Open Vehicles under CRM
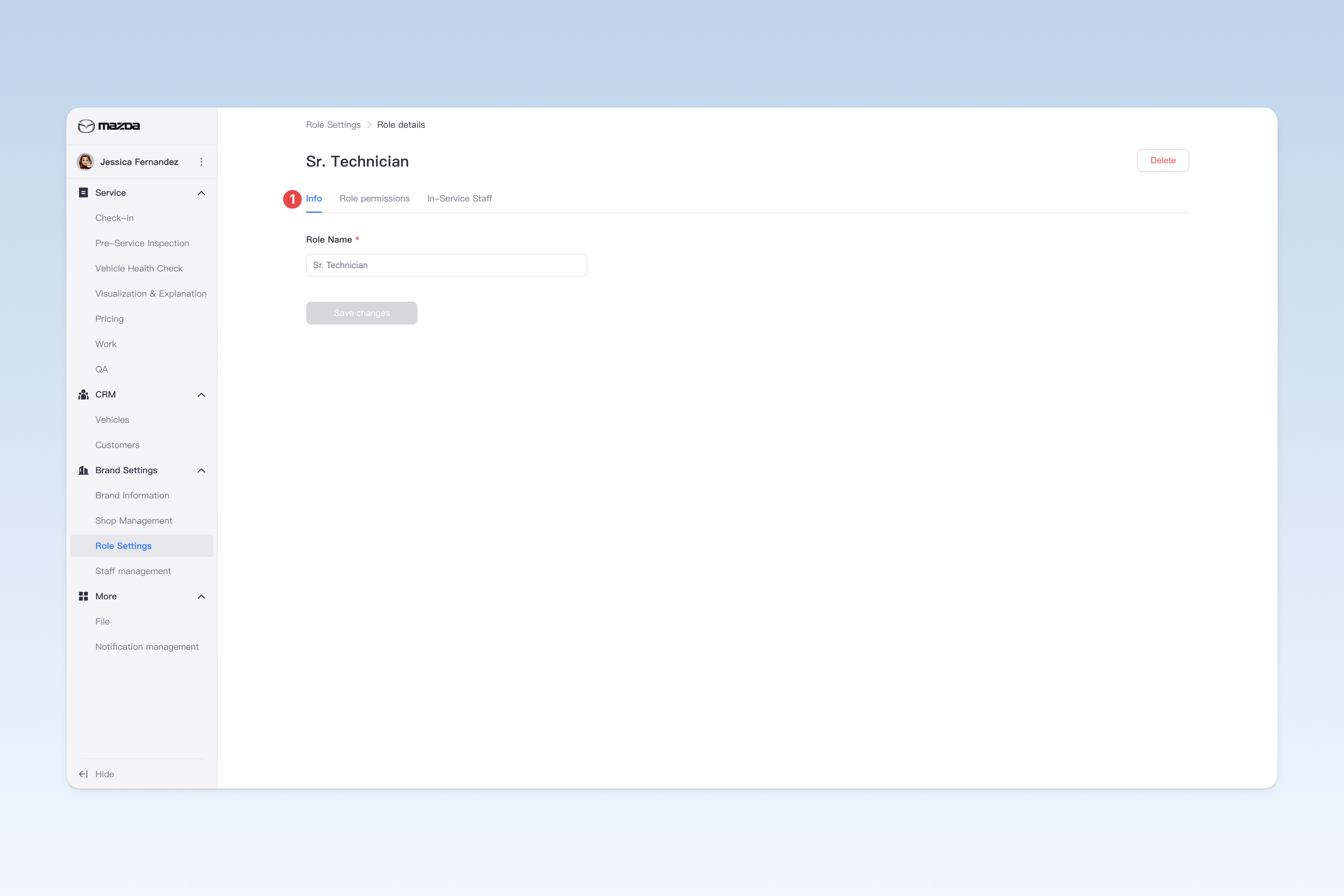Image resolution: width=1344 pixels, height=896 pixels. pyautogui.click(x=112, y=419)
